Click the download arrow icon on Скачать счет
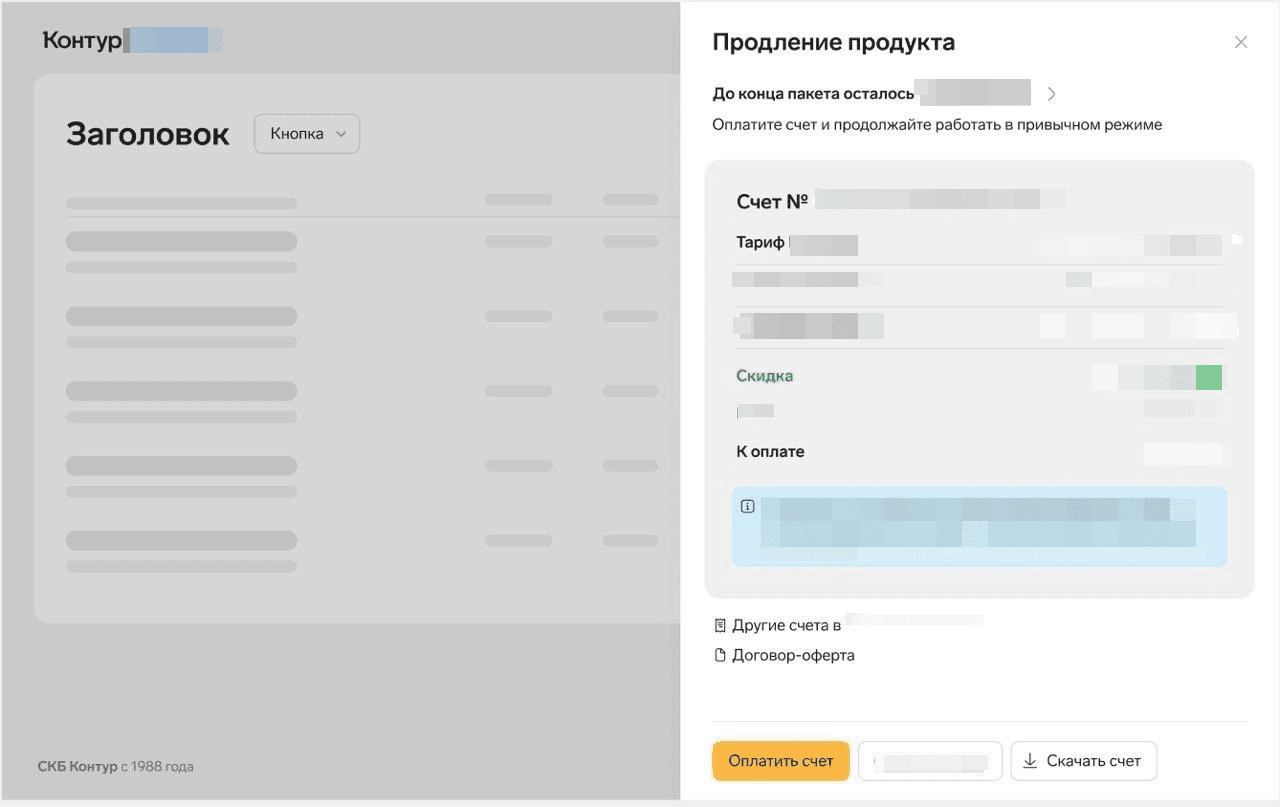Image resolution: width=1280 pixels, height=807 pixels. tap(1030, 761)
